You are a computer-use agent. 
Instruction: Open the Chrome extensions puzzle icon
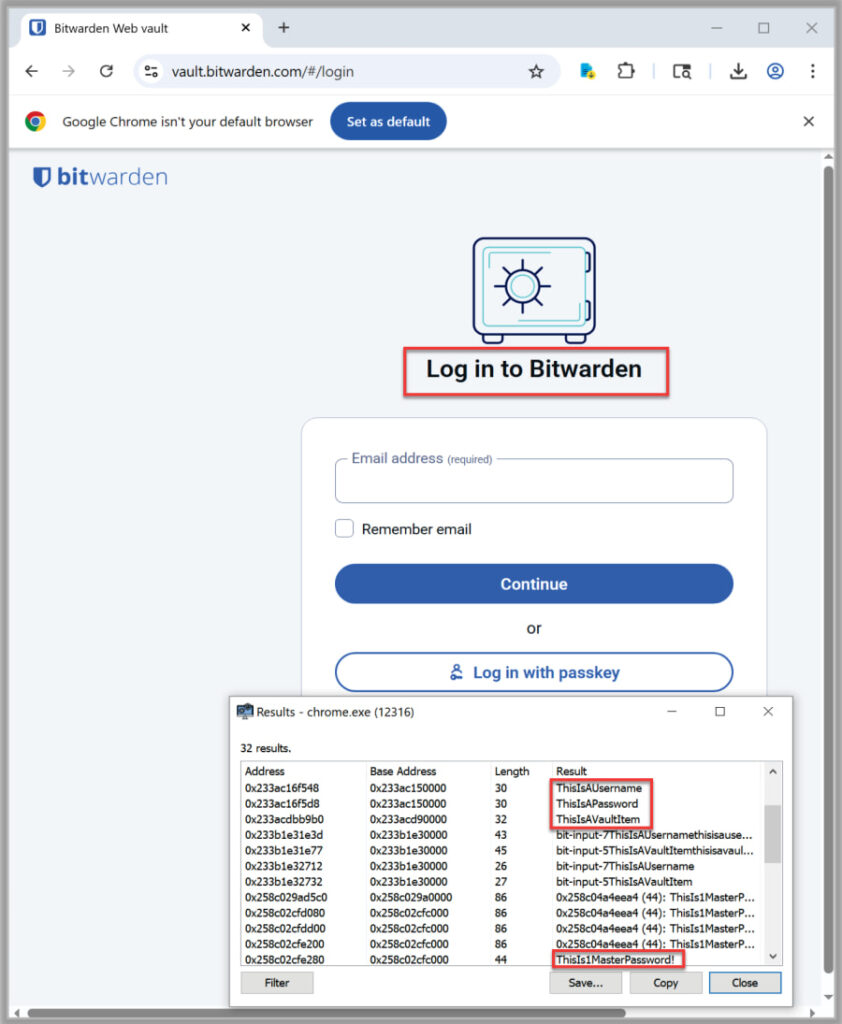coord(626,71)
